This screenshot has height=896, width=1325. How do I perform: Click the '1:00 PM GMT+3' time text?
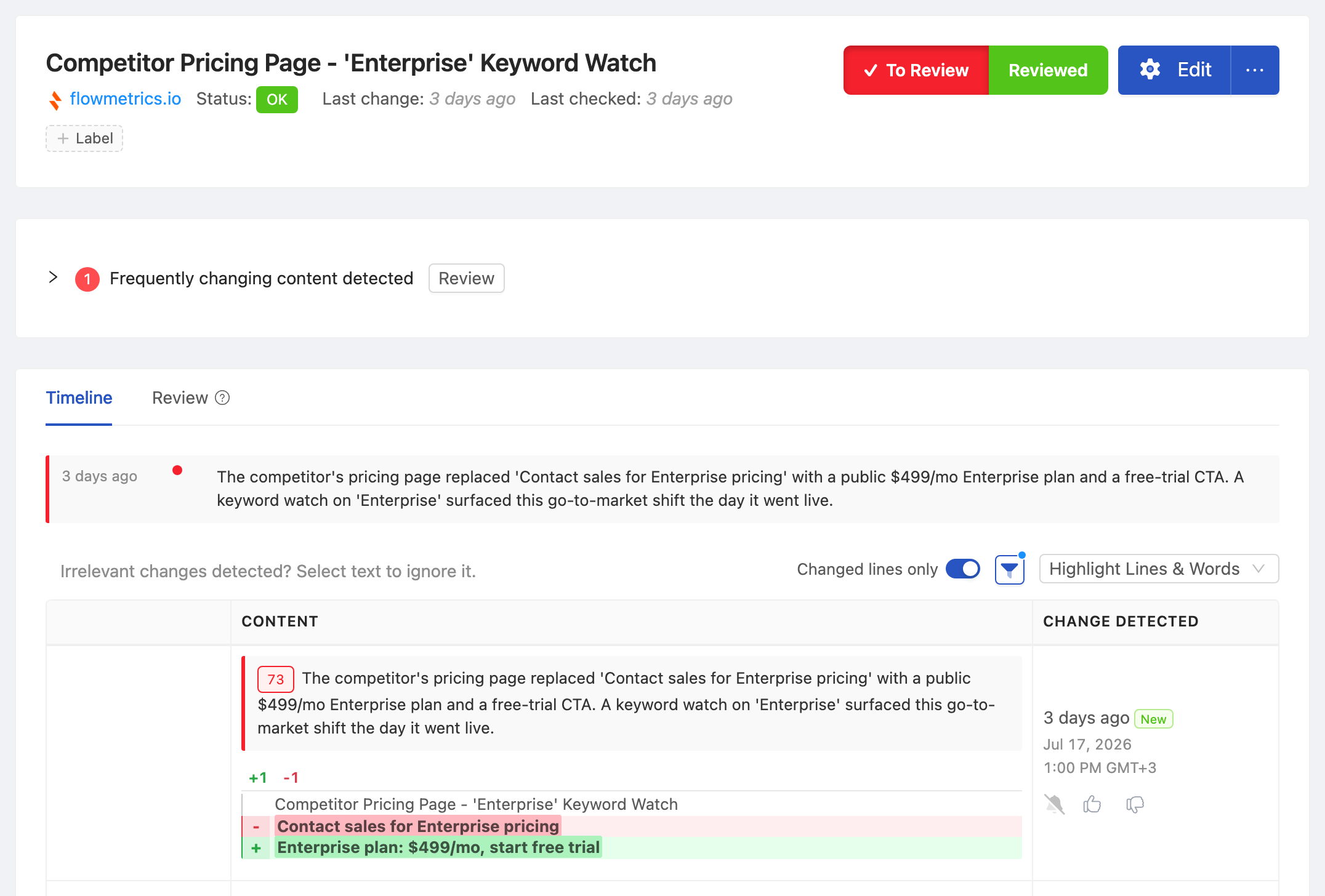(1100, 768)
